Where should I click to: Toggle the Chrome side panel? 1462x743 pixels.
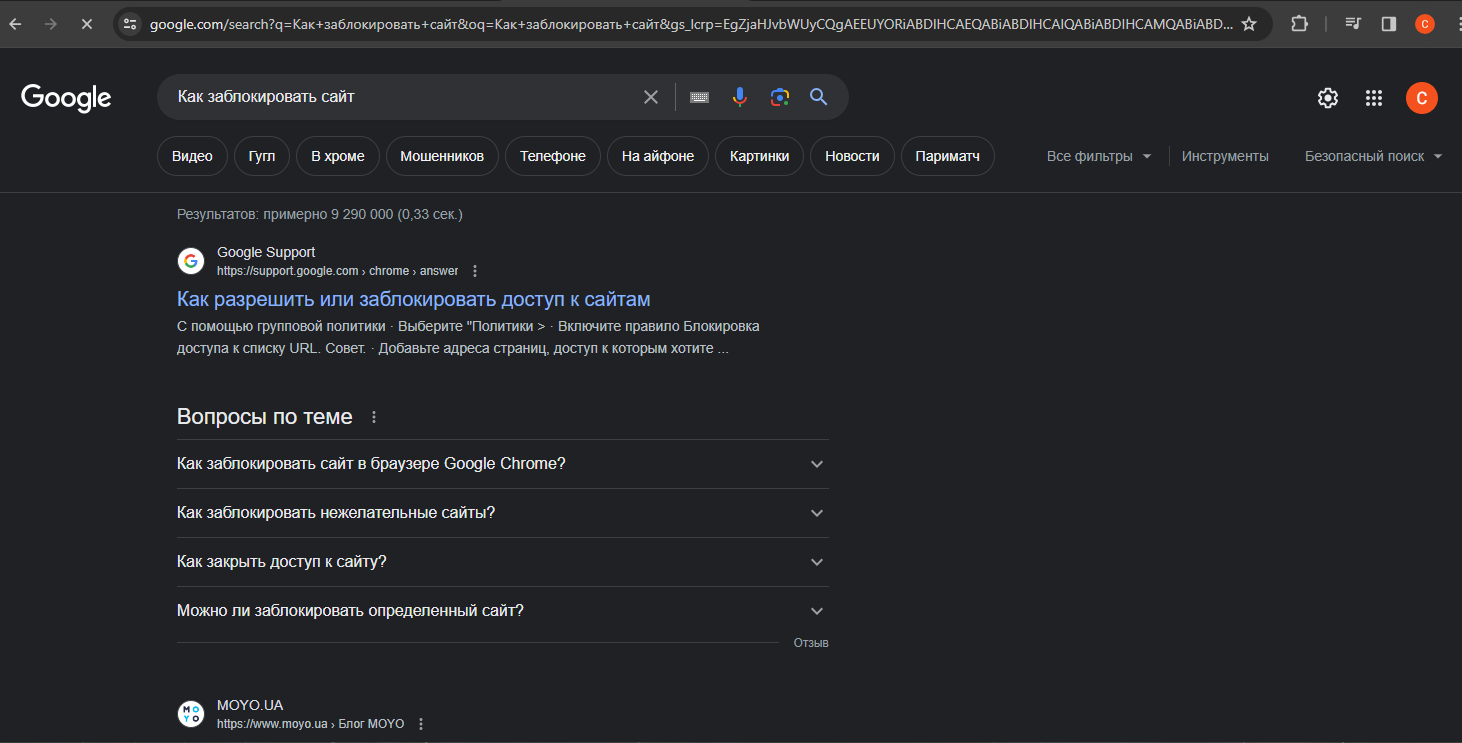1388,24
